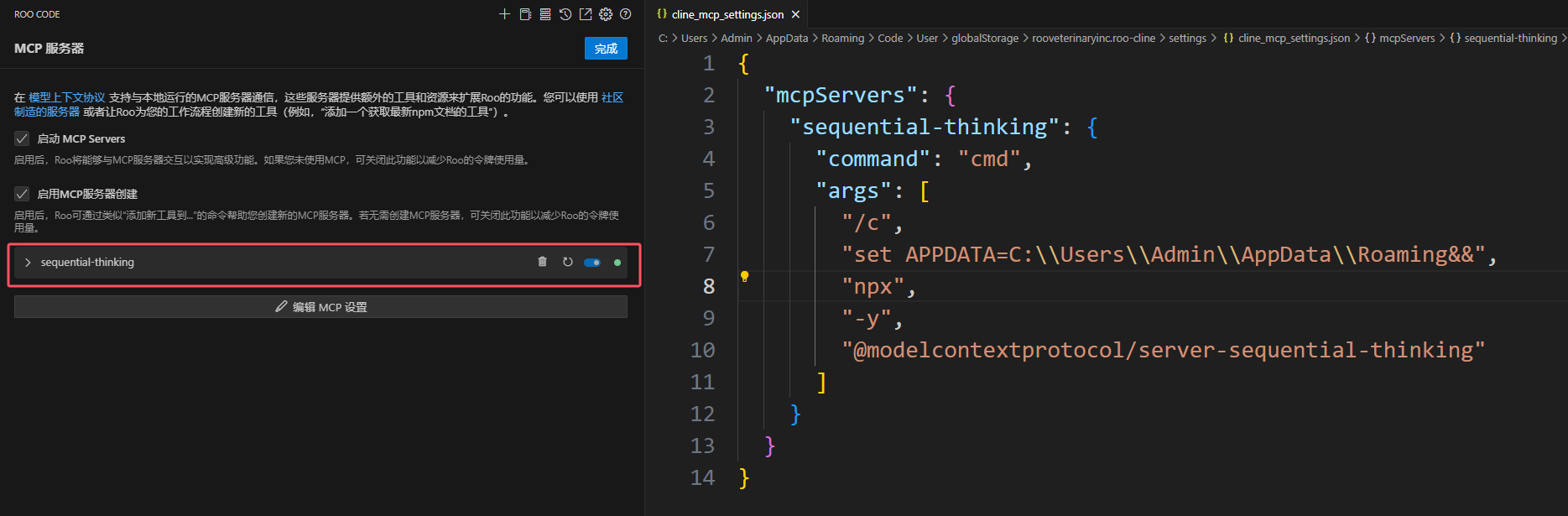Click the "cmd" value on line 4
The image size is (1568, 516).
(989, 159)
